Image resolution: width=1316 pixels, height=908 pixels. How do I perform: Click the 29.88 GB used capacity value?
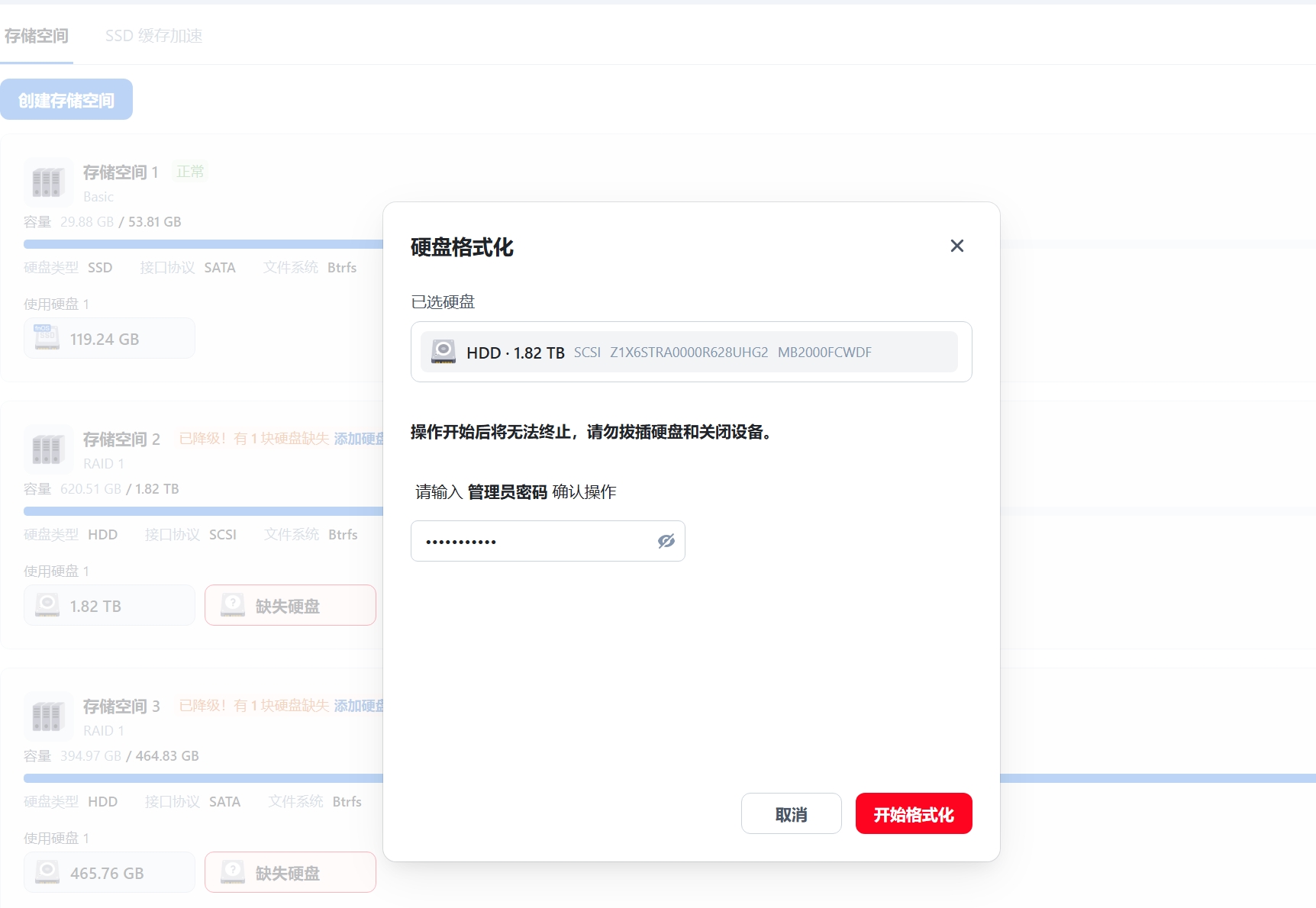pos(87,222)
